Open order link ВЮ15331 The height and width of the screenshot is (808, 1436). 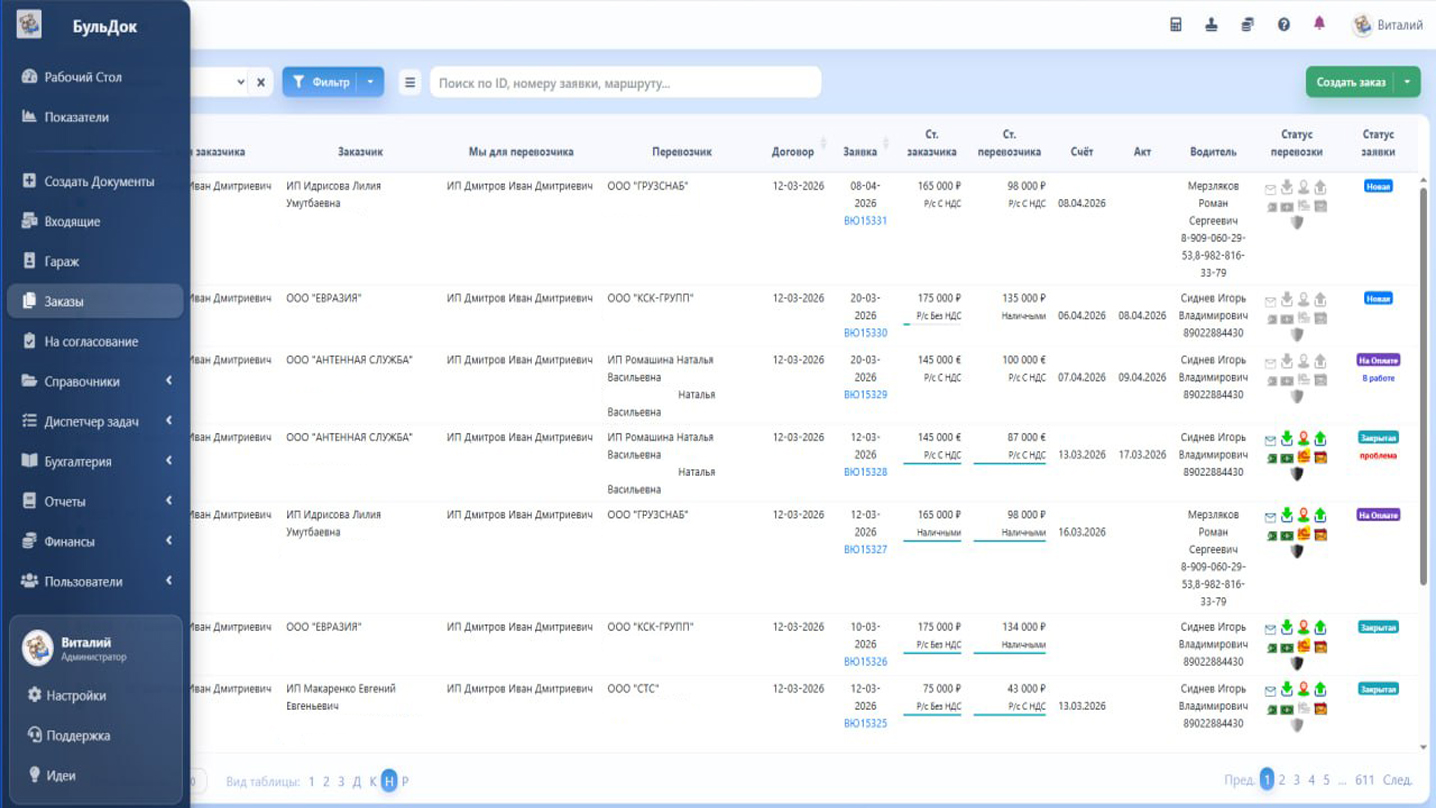(865, 221)
